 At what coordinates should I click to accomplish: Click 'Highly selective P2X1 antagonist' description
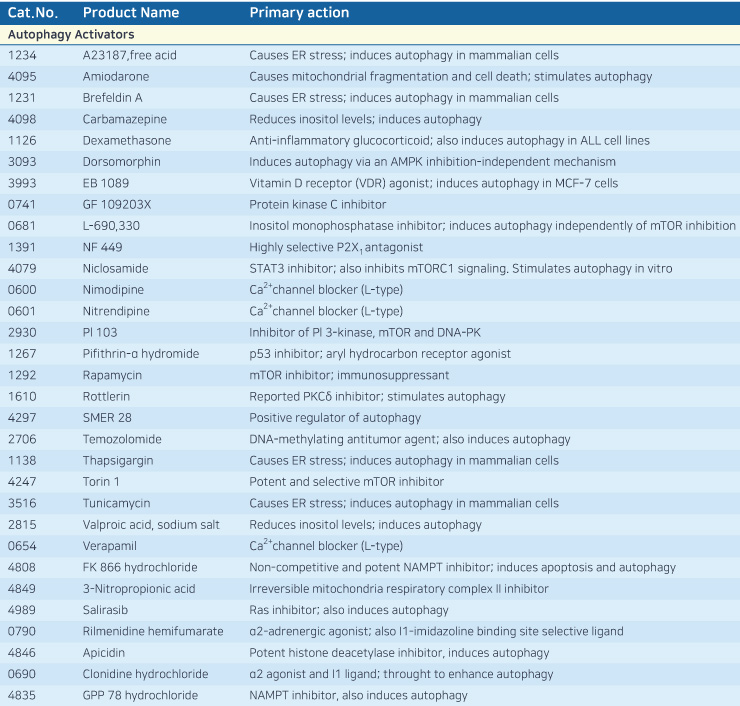click(x=336, y=247)
